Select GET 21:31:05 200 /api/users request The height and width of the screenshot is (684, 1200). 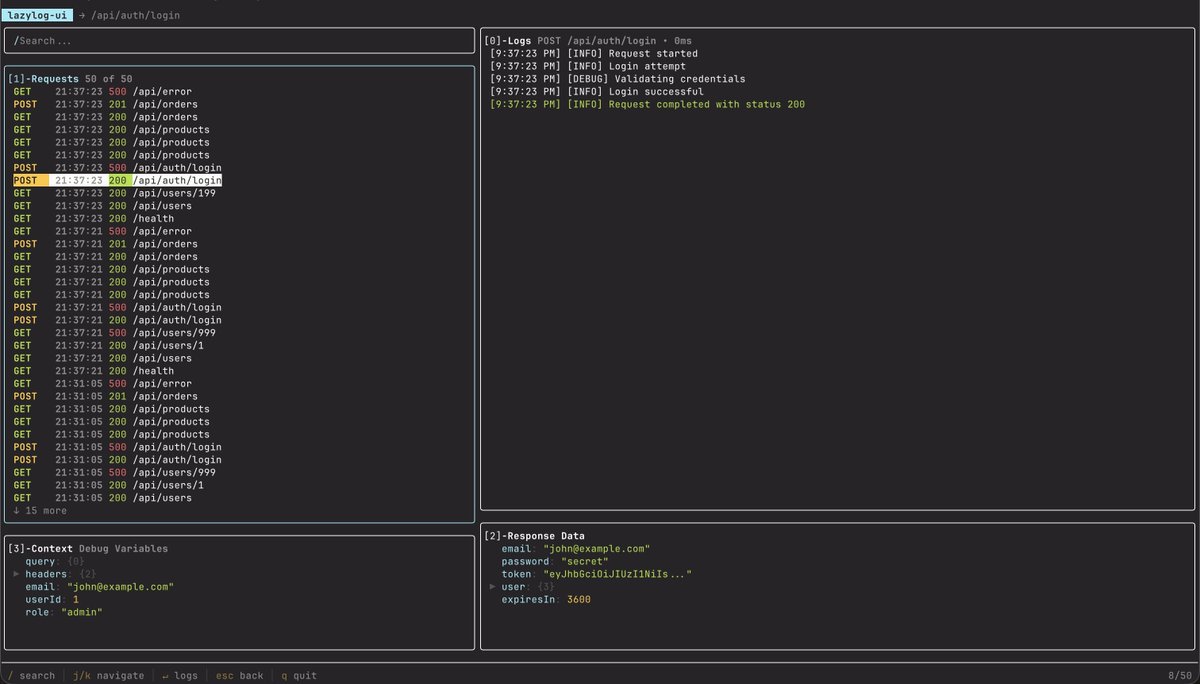click(x=103, y=498)
